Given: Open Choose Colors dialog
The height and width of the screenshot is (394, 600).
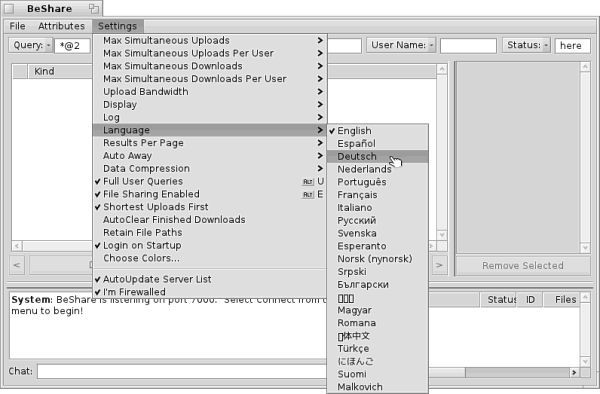Looking at the screenshot, I should pos(210,258).
